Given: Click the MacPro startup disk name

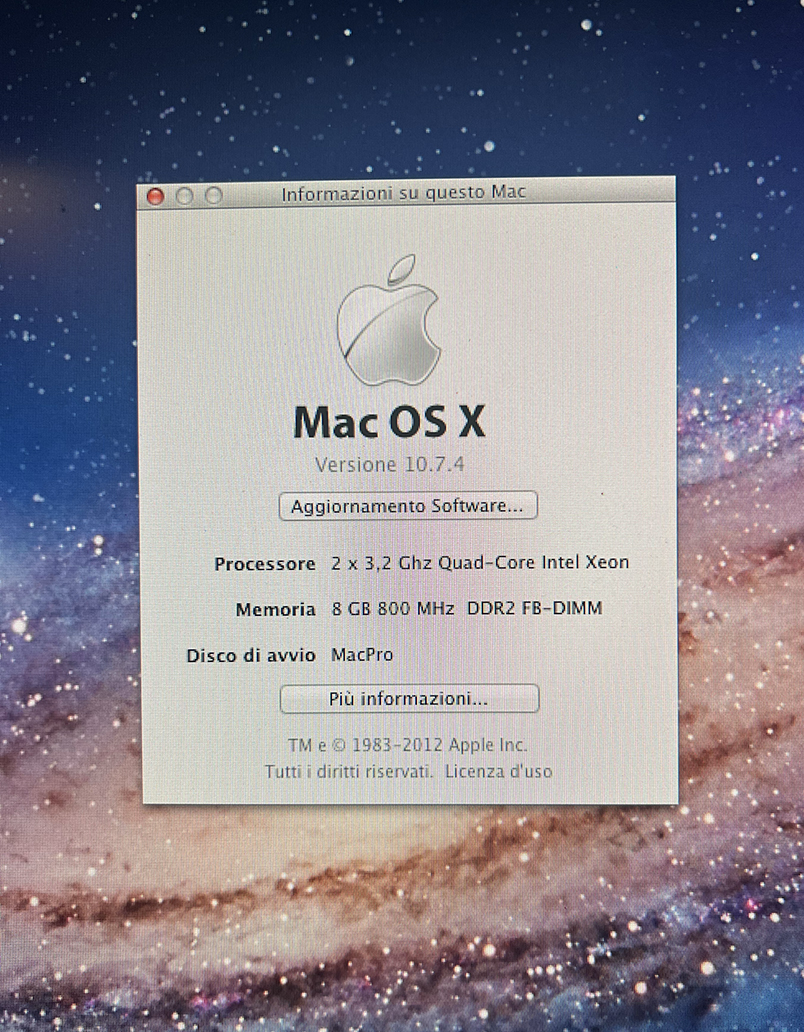Looking at the screenshot, I should (361, 655).
